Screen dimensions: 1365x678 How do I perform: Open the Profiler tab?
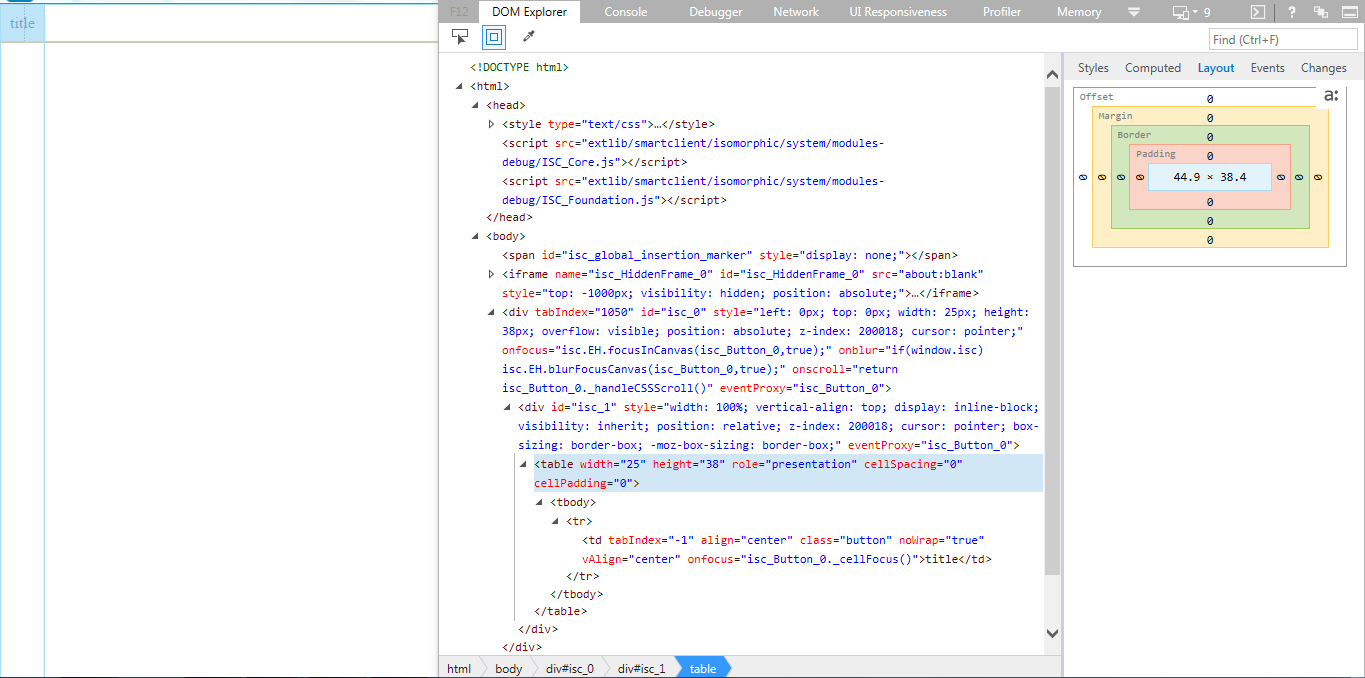(1002, 12)
